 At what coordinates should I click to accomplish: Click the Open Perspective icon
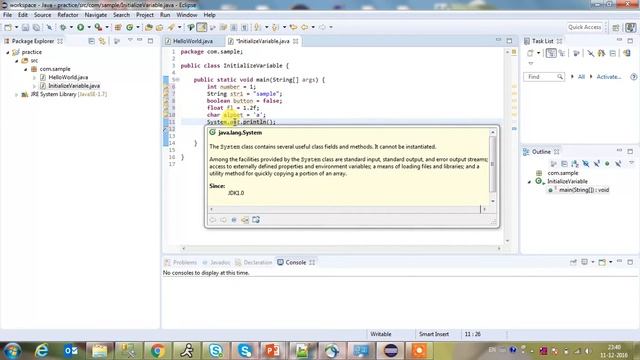(x=616, y=27)
